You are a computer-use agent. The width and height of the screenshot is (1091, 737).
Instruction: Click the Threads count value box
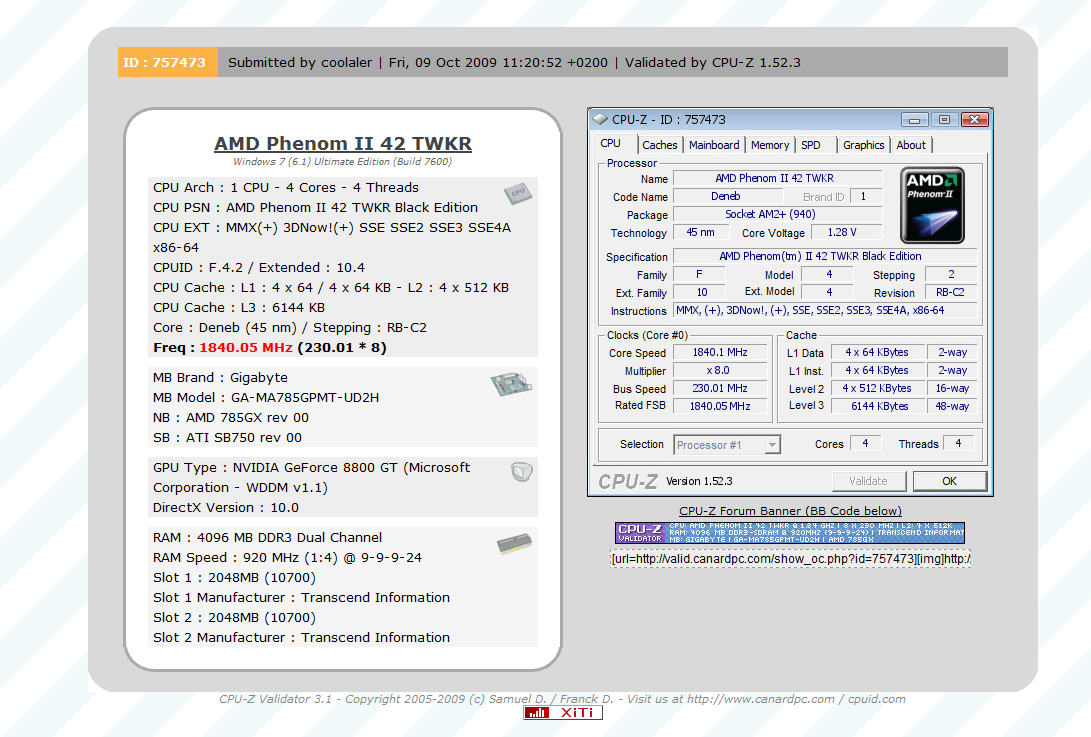tap(958, 443)
